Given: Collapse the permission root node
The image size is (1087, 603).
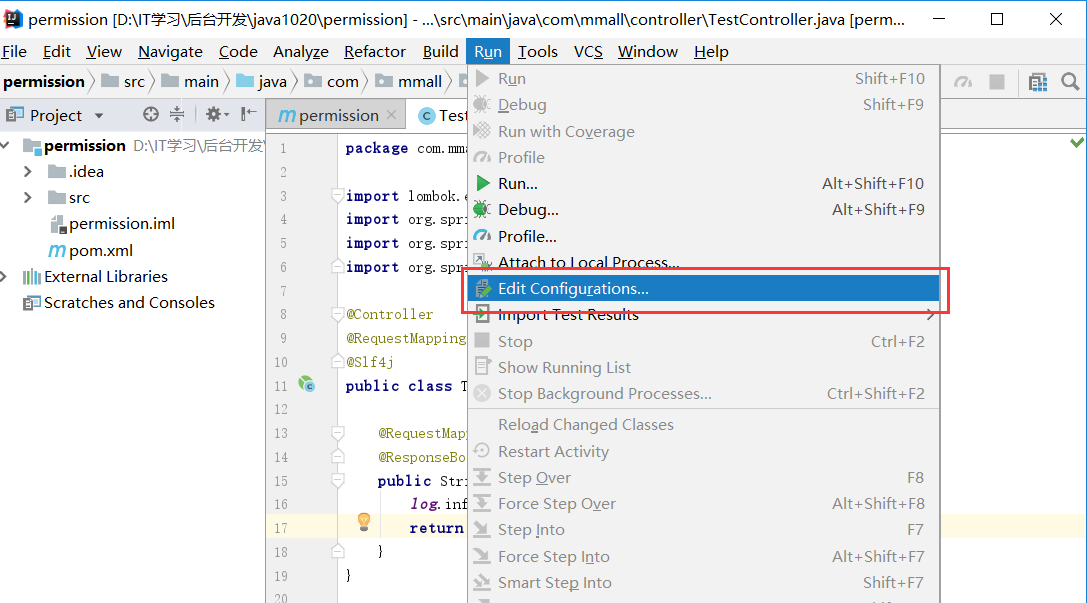Looking at the screenshot, I should pyautogui.click(x=6, y=146).
